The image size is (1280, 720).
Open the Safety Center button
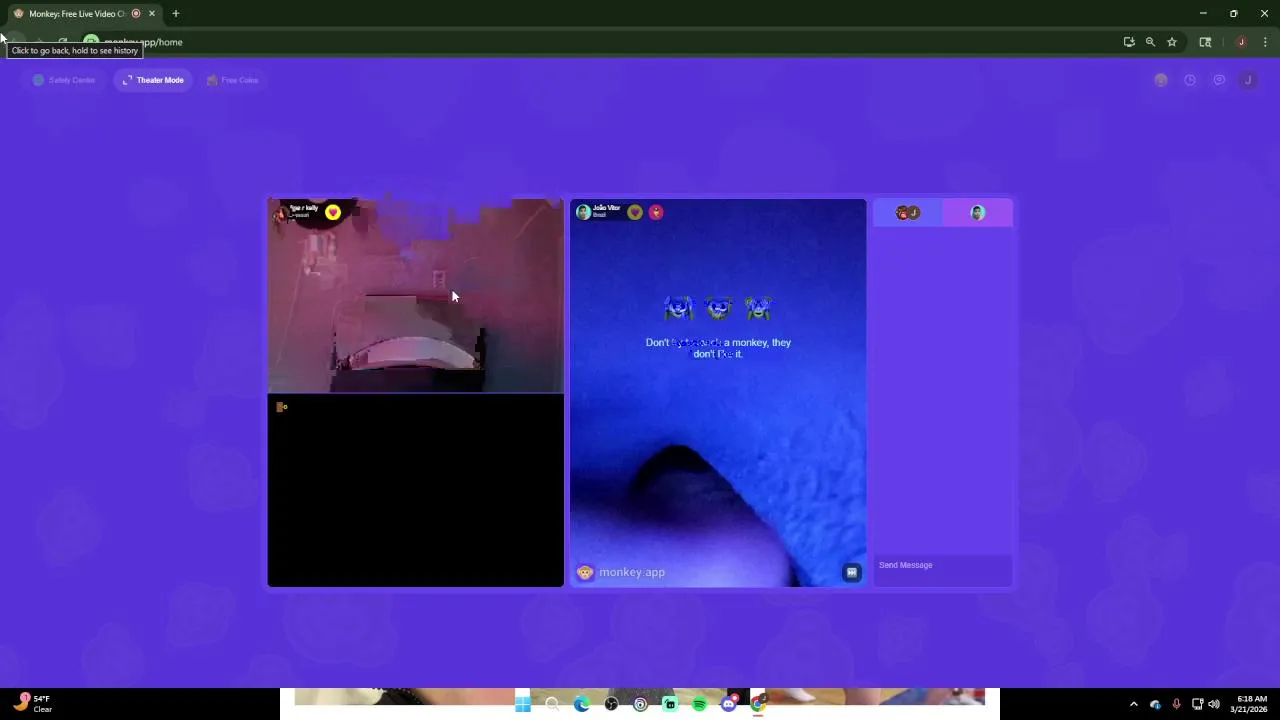64,80
